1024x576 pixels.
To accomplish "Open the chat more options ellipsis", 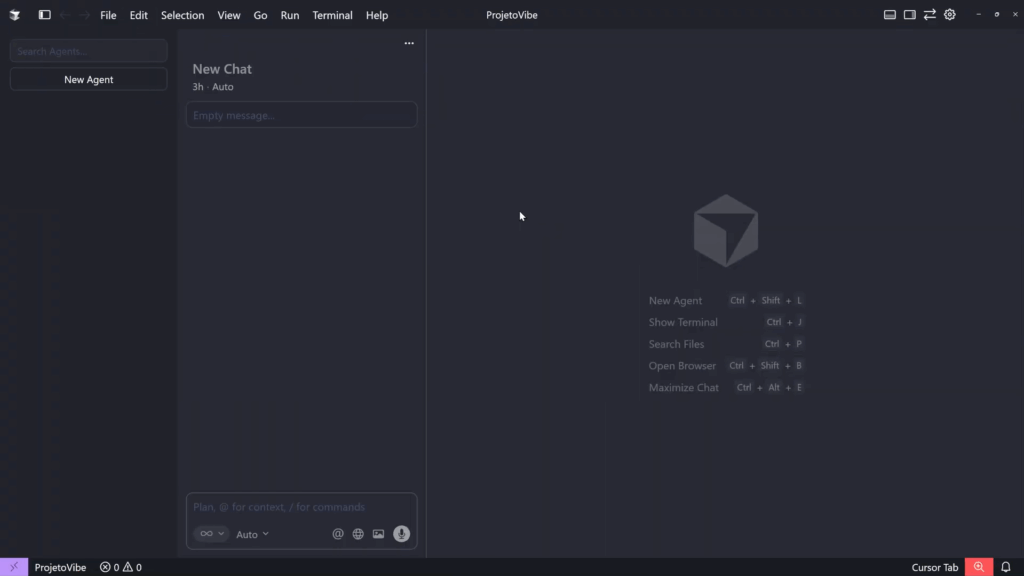I will 409,43.
